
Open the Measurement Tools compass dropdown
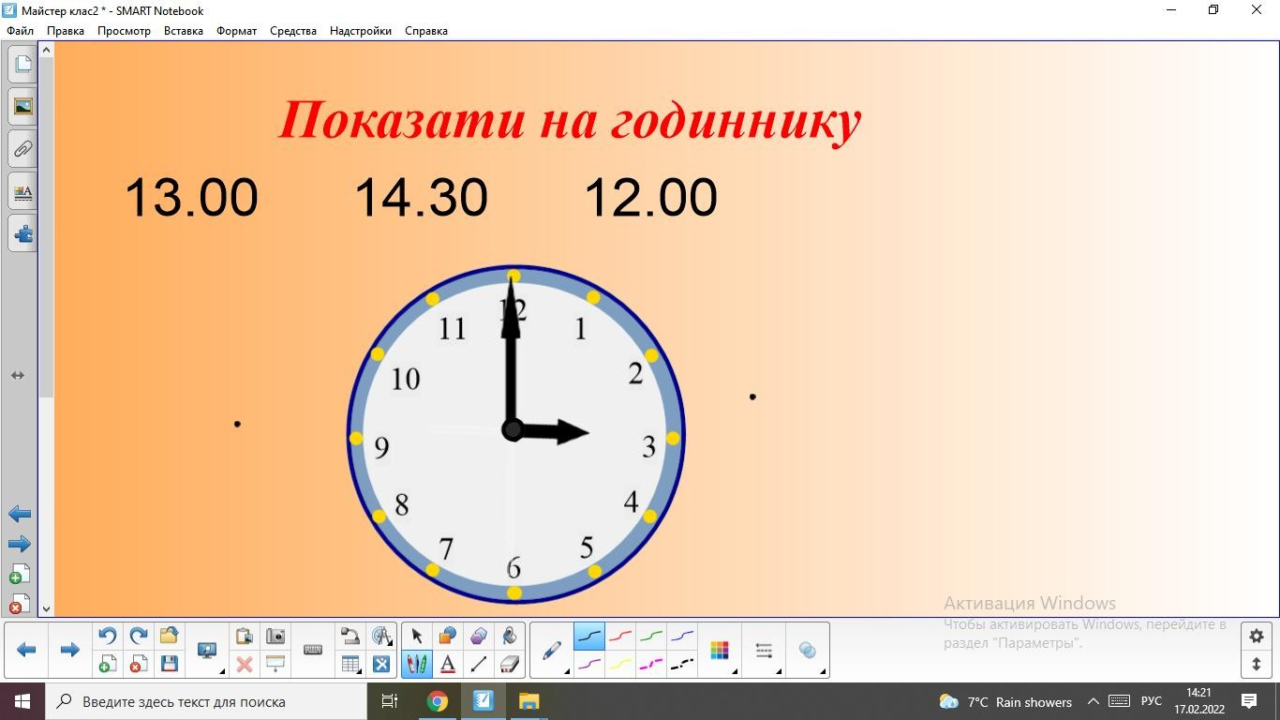click(382, 636)
